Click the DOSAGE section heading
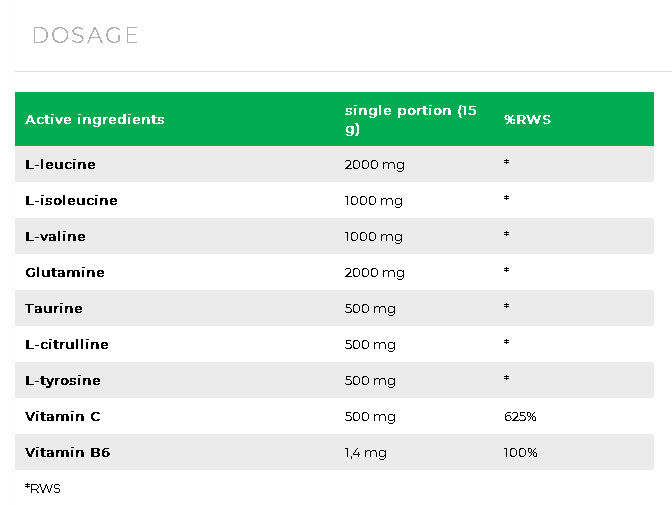The height and width of the screenshot is (505, 672). coord(85,36)
